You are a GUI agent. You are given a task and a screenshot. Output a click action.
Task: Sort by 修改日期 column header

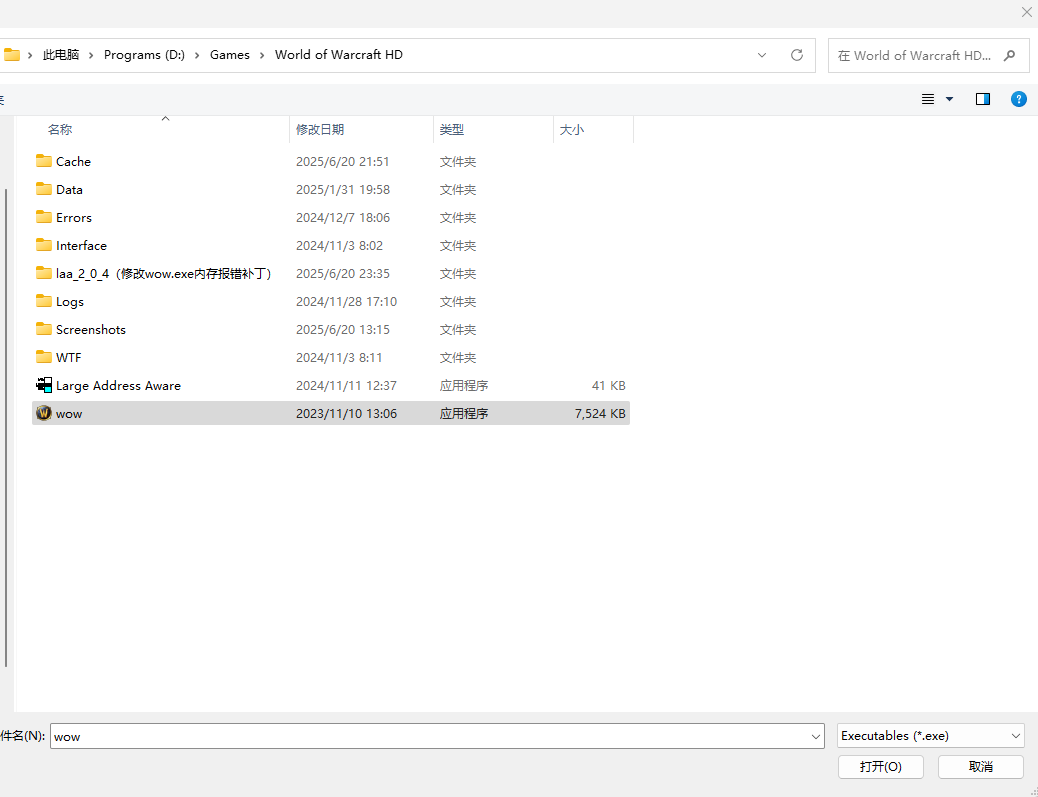pyautogui.click(x=361, y=130)
